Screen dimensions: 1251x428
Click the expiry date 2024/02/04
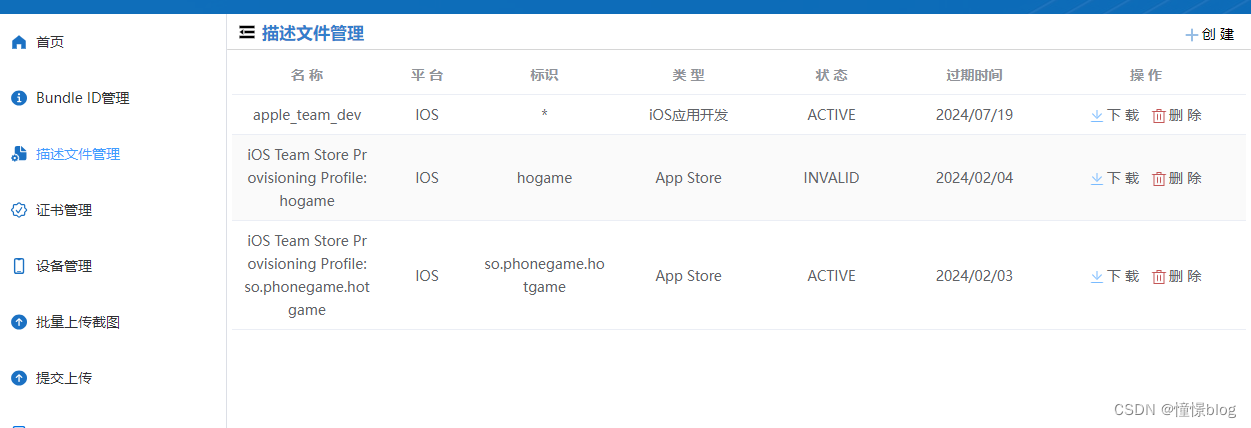[974, 178]
